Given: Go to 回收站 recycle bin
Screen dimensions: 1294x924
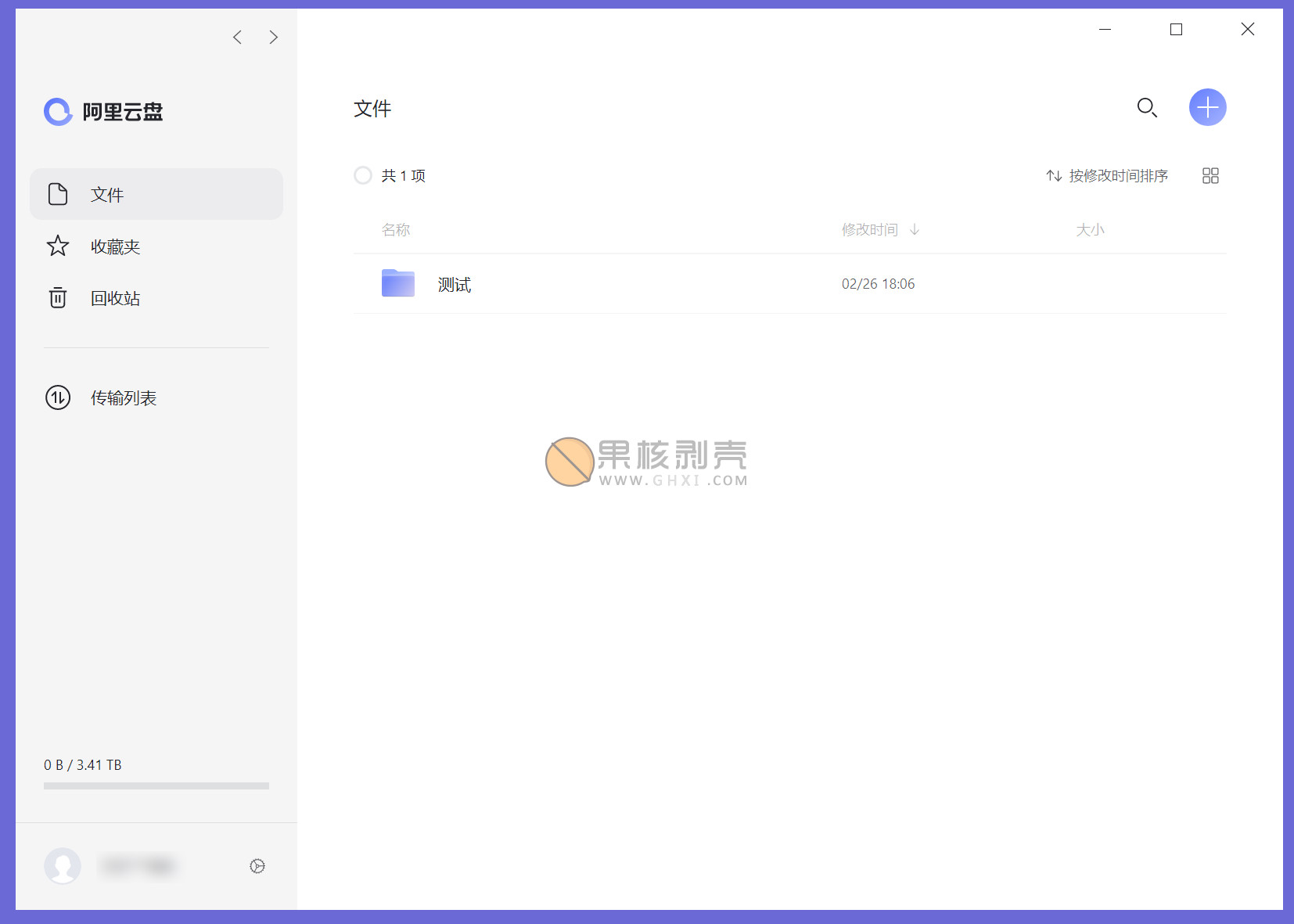Looking at the screenshot, I should 114,298.
